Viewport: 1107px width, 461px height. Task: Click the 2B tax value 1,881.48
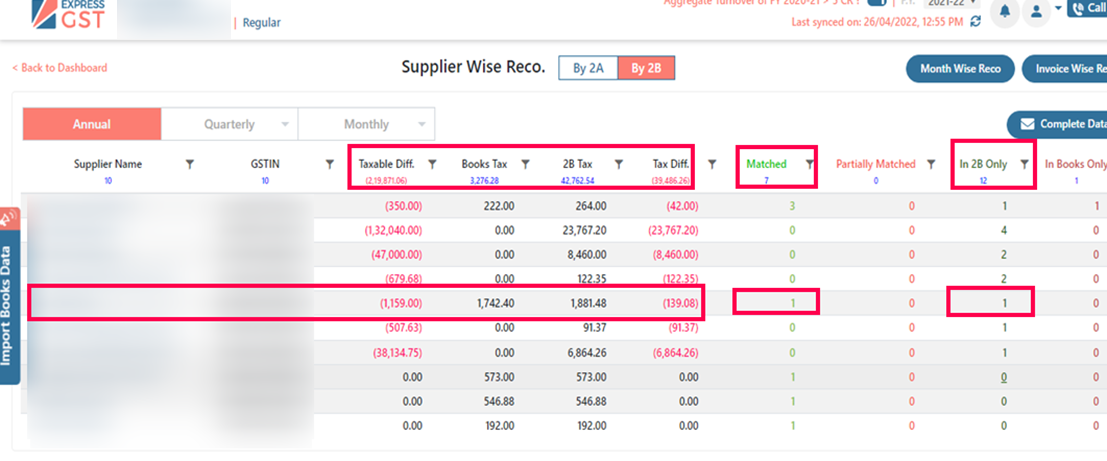pos(586,304)
